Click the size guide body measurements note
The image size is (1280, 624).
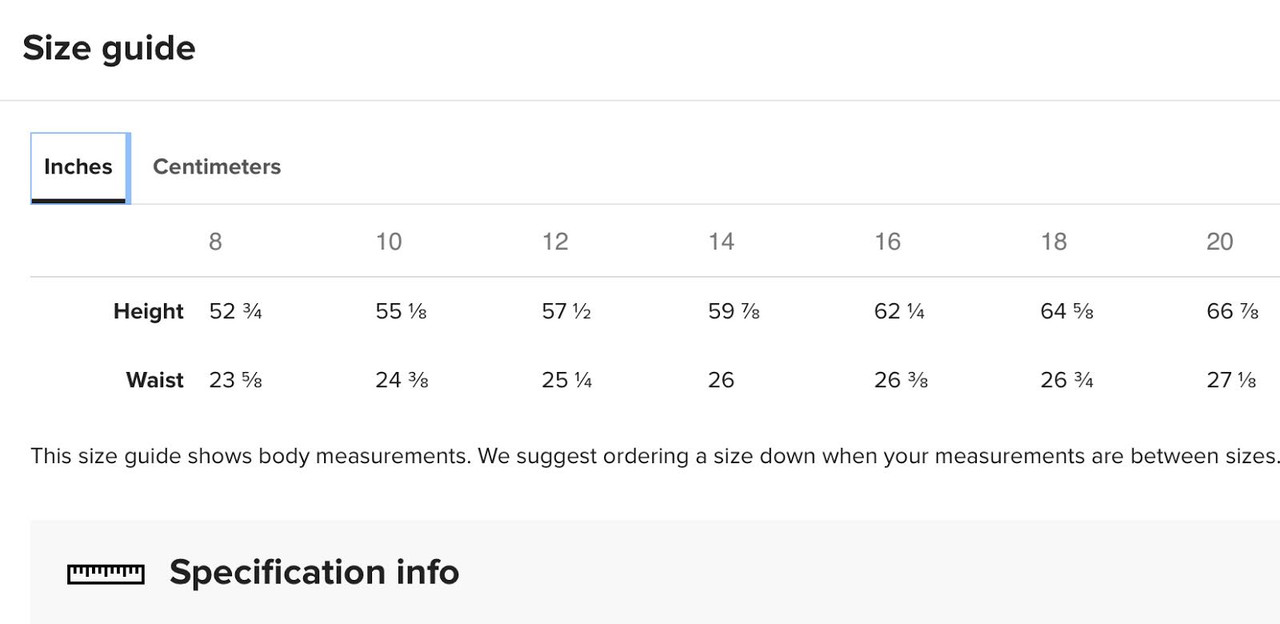[655, 456]
